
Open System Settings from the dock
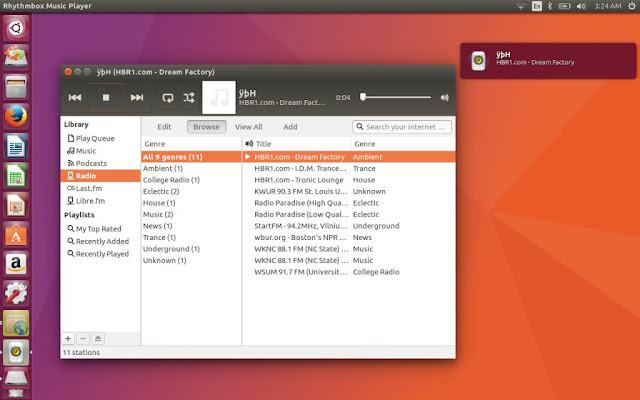point(16,293)
